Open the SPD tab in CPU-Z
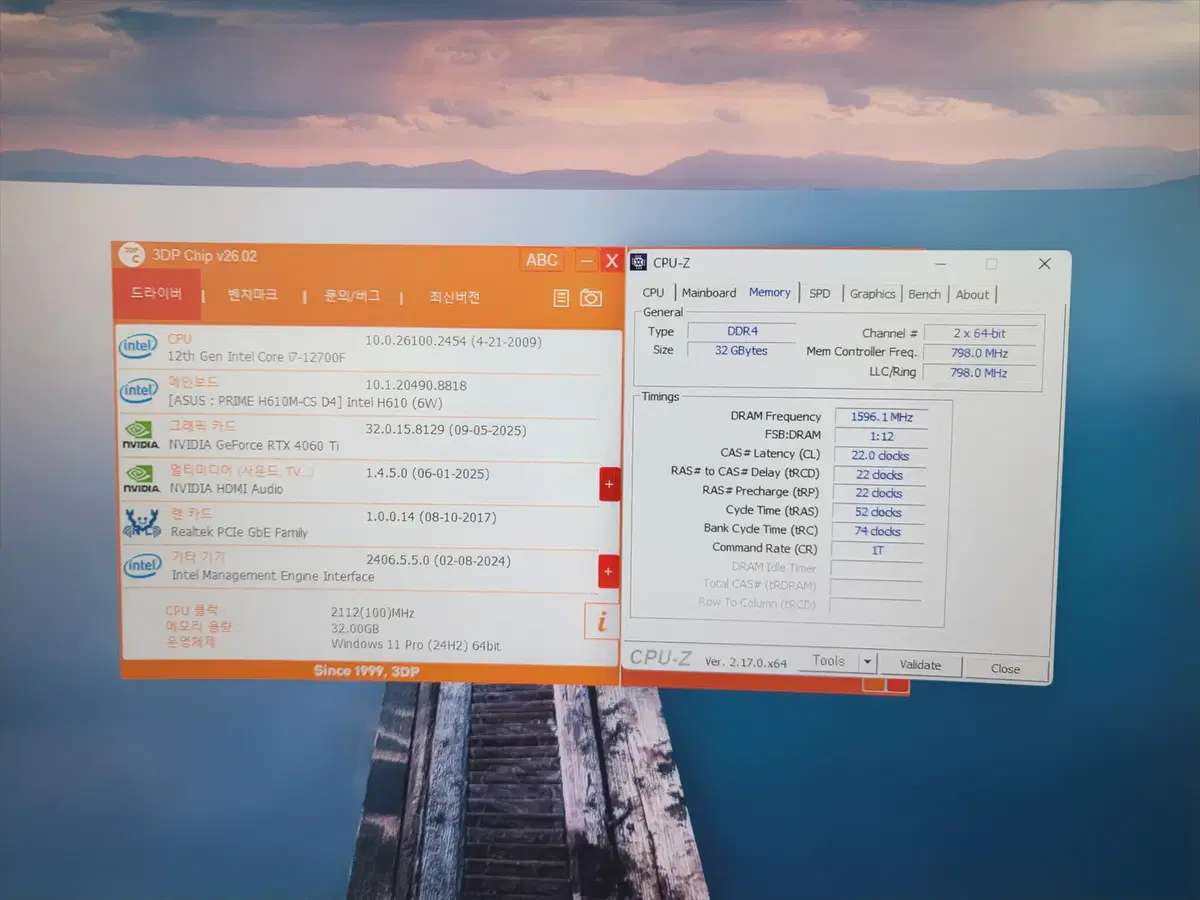 820,294
